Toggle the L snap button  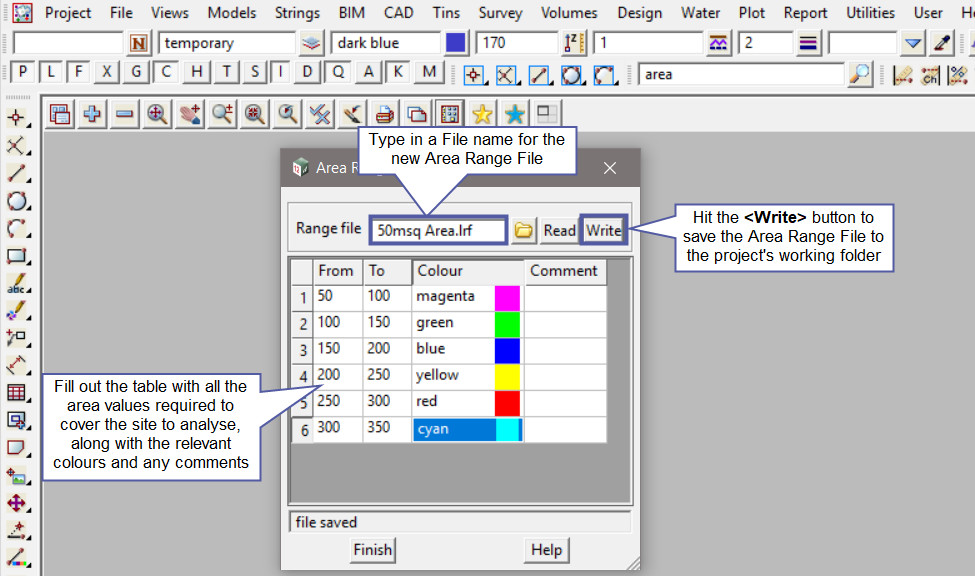(50, 72)
